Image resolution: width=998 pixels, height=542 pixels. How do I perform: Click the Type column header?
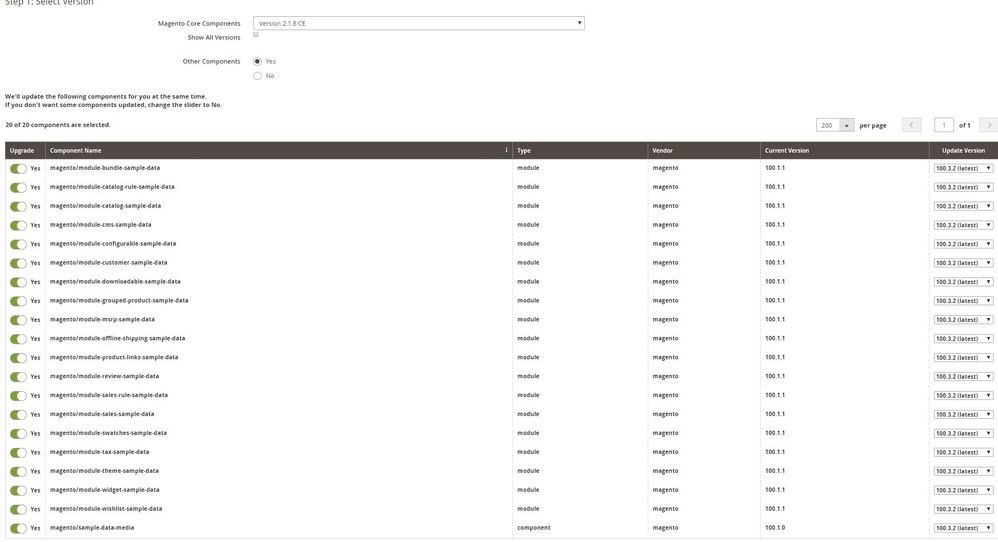coord(580,151)
